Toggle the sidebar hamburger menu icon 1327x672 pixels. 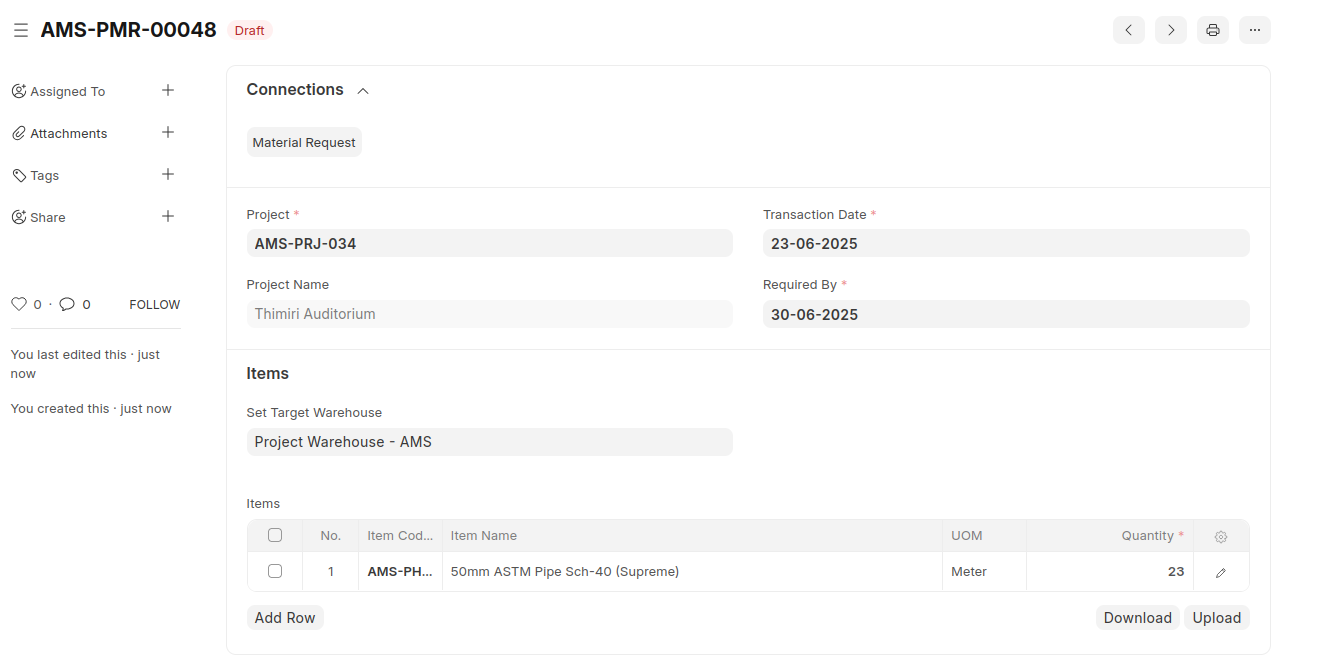[21, 31]
